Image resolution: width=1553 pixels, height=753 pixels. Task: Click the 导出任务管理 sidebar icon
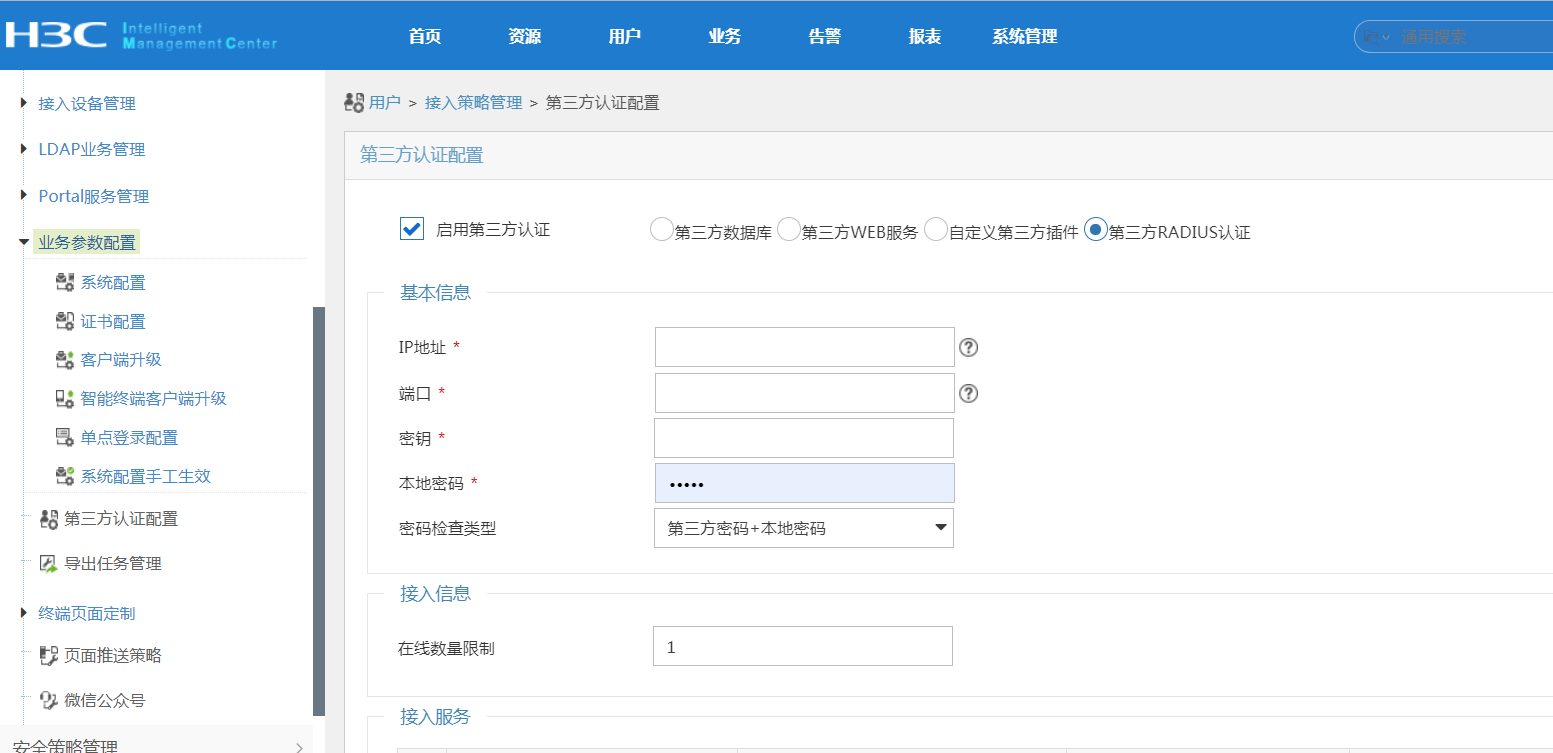pos(49,563)
